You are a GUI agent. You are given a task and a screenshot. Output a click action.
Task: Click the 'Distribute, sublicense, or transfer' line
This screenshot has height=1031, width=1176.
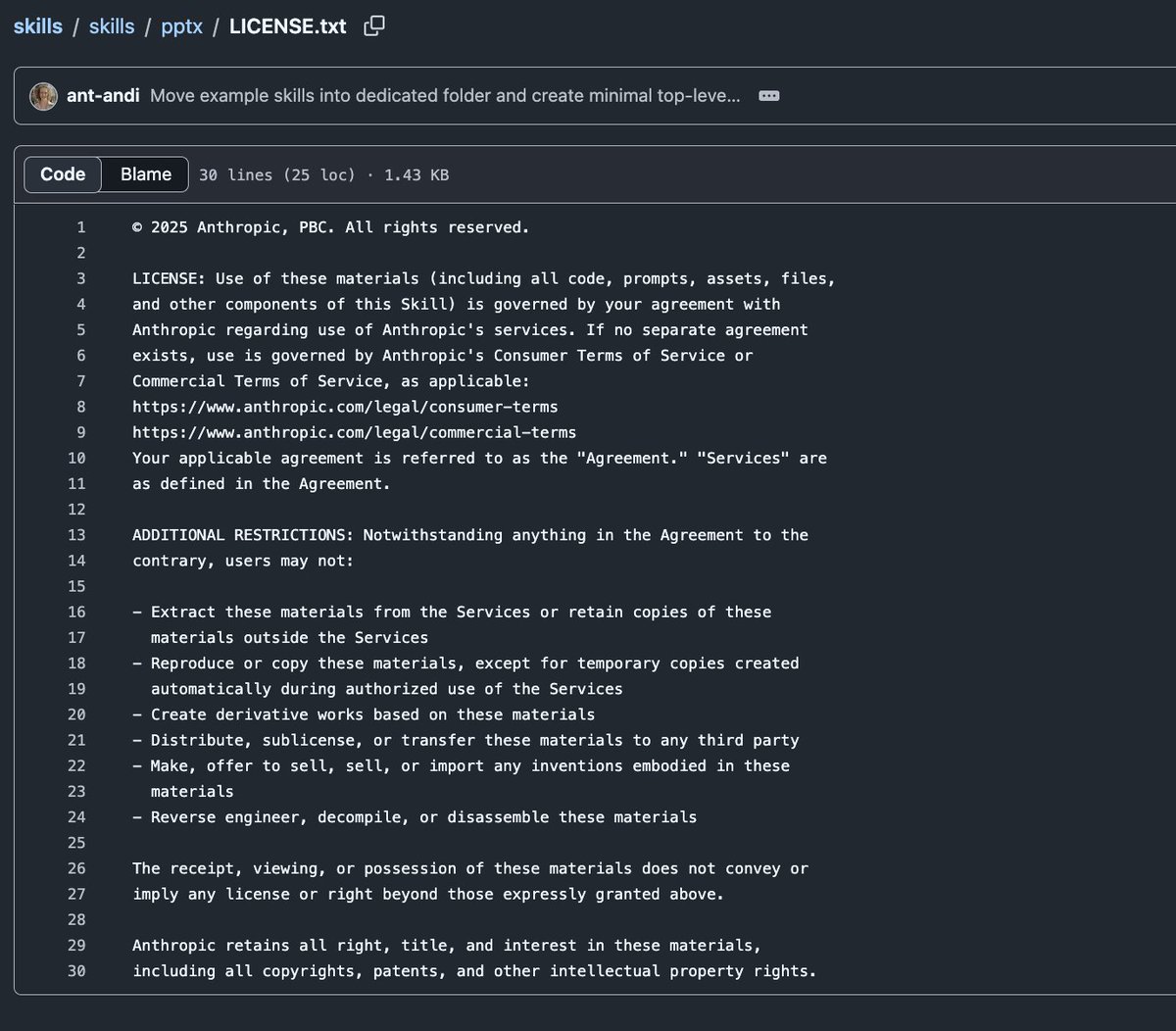tap(465, 740)
